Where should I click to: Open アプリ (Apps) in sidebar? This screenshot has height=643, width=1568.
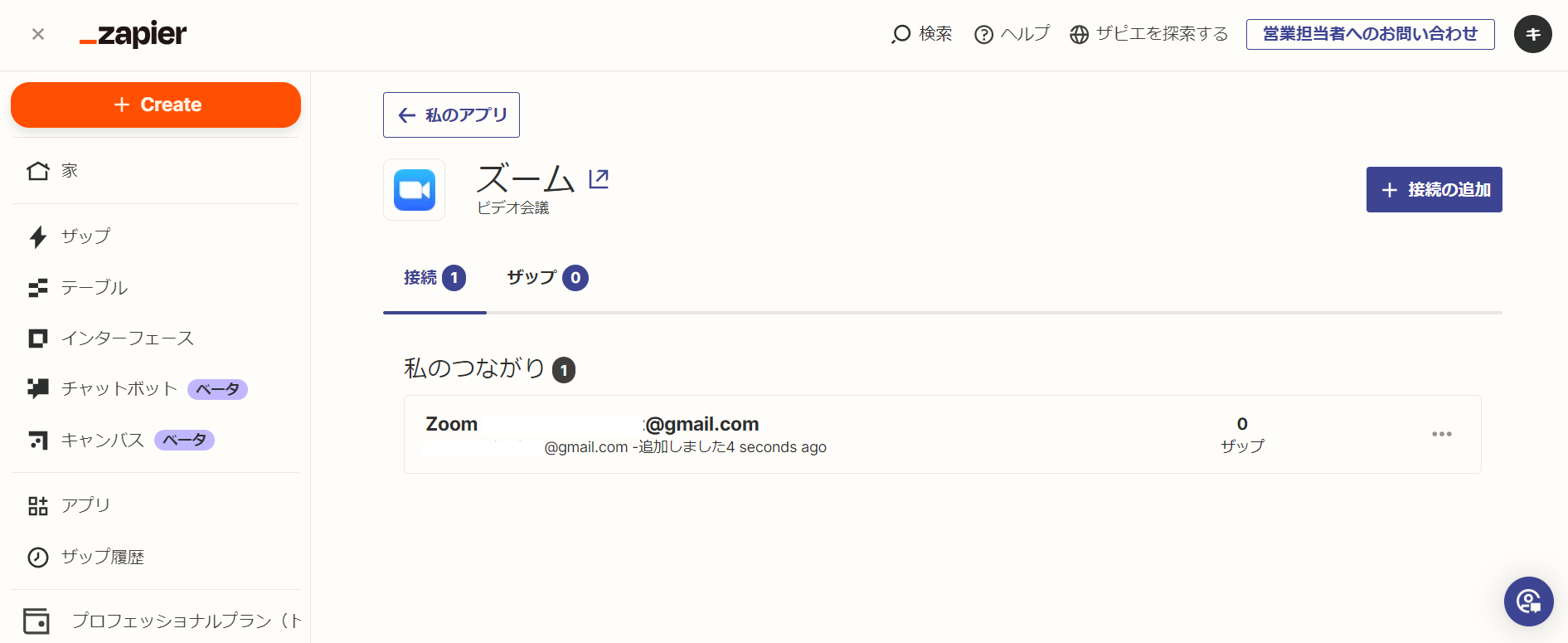pos(85,505)
